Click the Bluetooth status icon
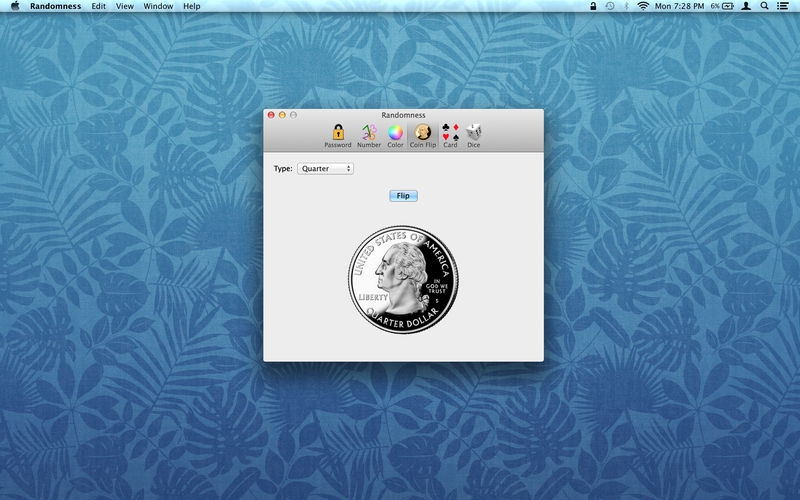 pos(627,6)
